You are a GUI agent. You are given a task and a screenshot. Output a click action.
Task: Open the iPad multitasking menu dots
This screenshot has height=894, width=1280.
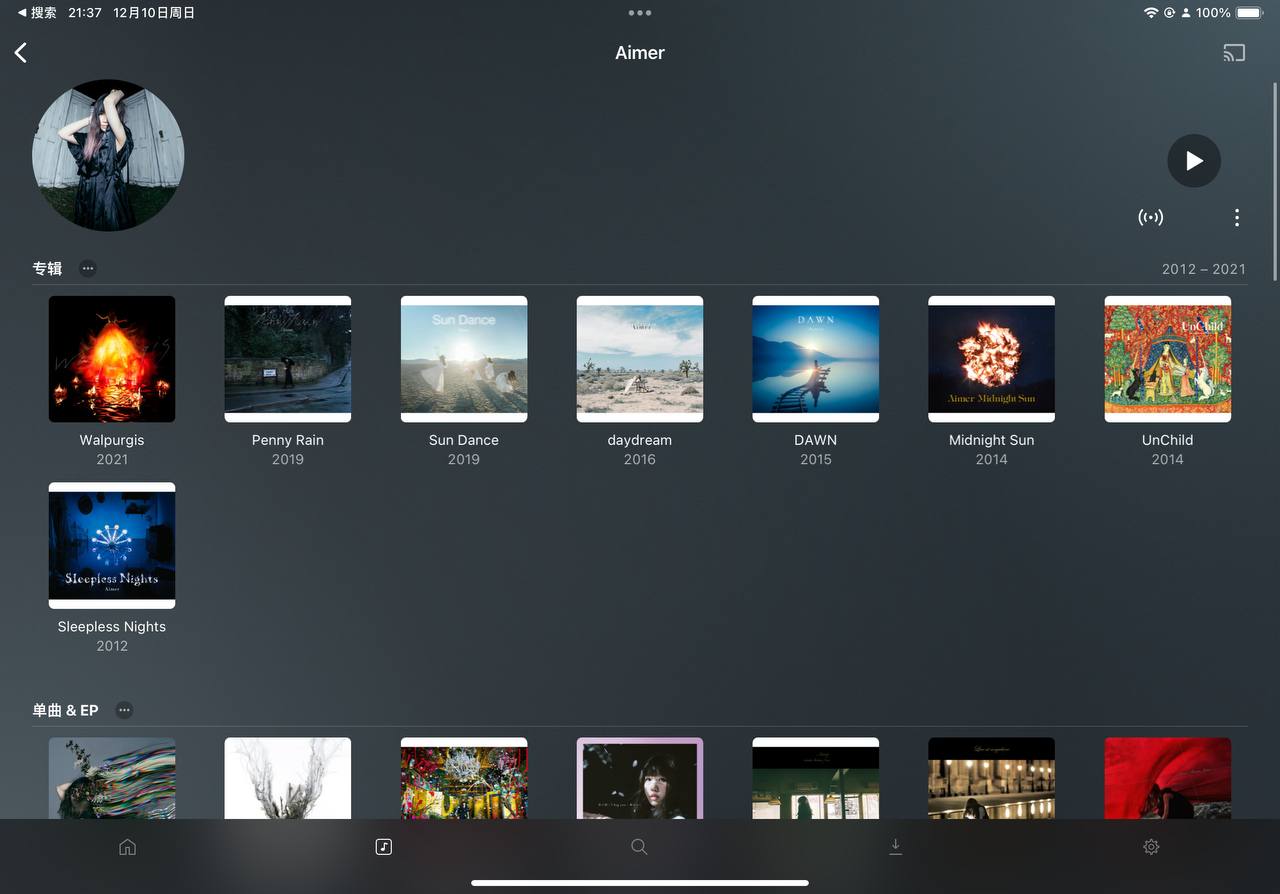[640, 13]
